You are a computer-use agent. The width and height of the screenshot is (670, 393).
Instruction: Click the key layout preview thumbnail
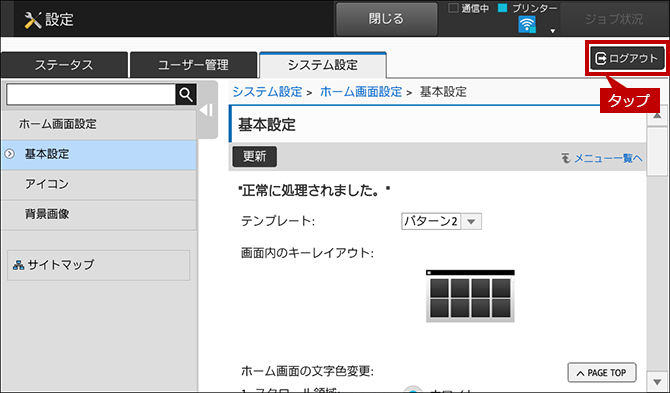click(x=470, y=296)
